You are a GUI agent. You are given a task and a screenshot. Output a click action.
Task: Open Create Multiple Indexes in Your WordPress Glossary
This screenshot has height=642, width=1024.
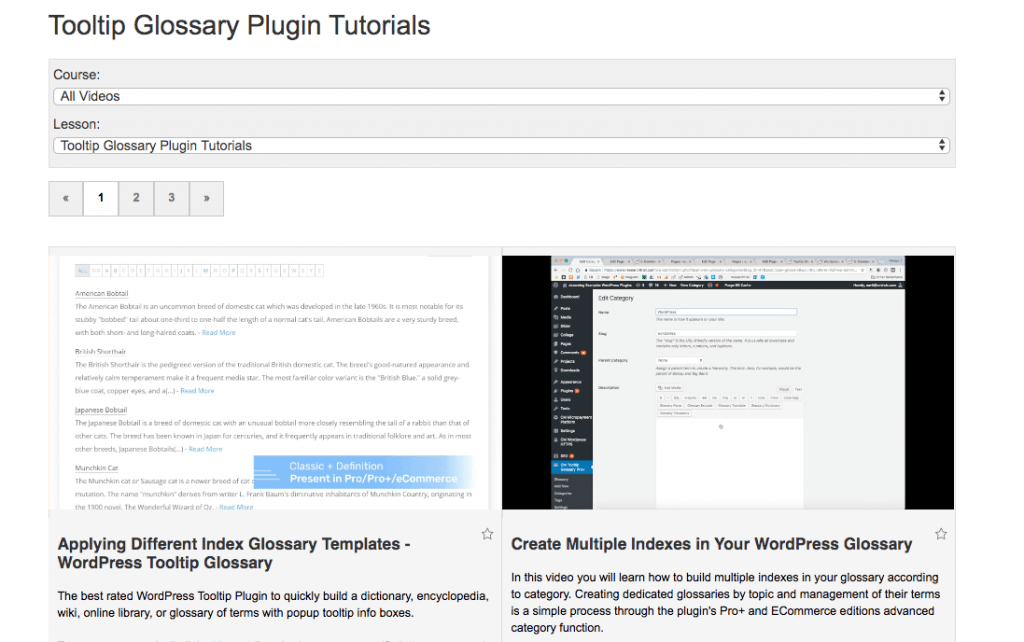(x=711, y=544)
